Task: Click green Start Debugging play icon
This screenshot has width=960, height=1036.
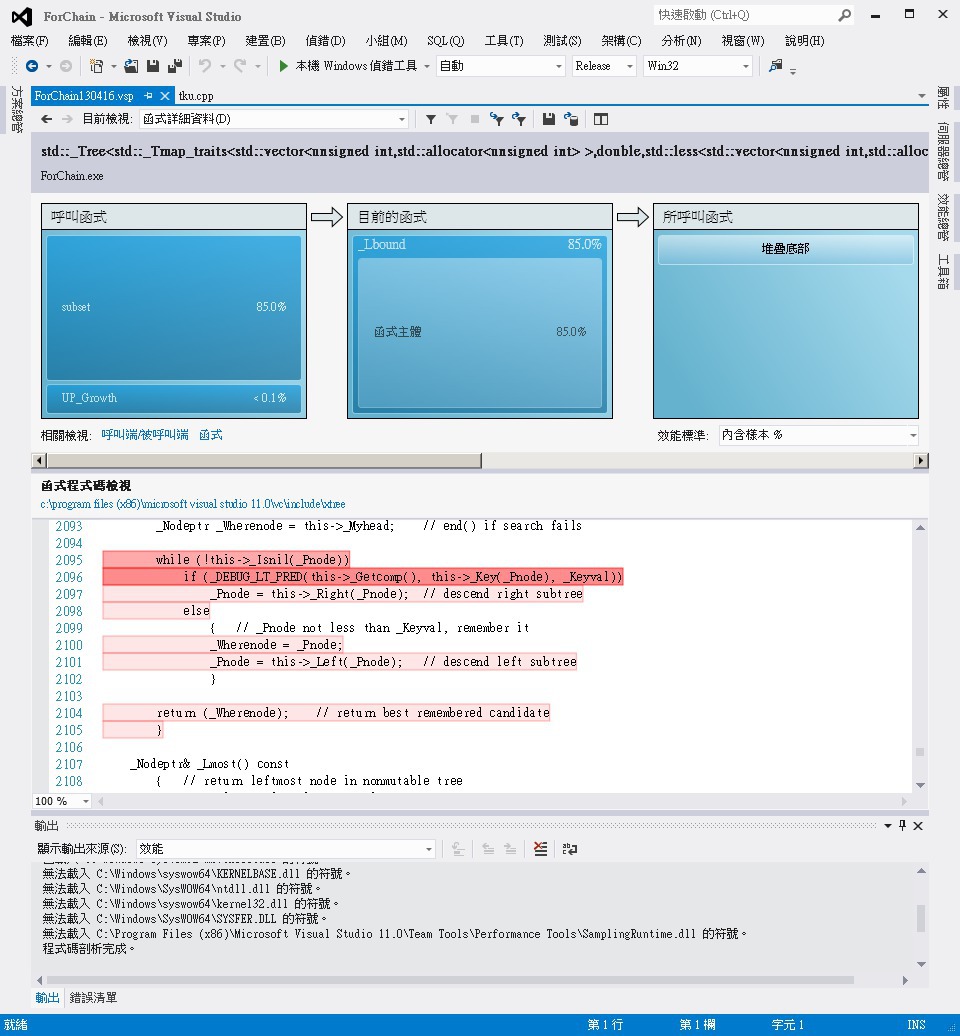Action: tap(284, 66)
